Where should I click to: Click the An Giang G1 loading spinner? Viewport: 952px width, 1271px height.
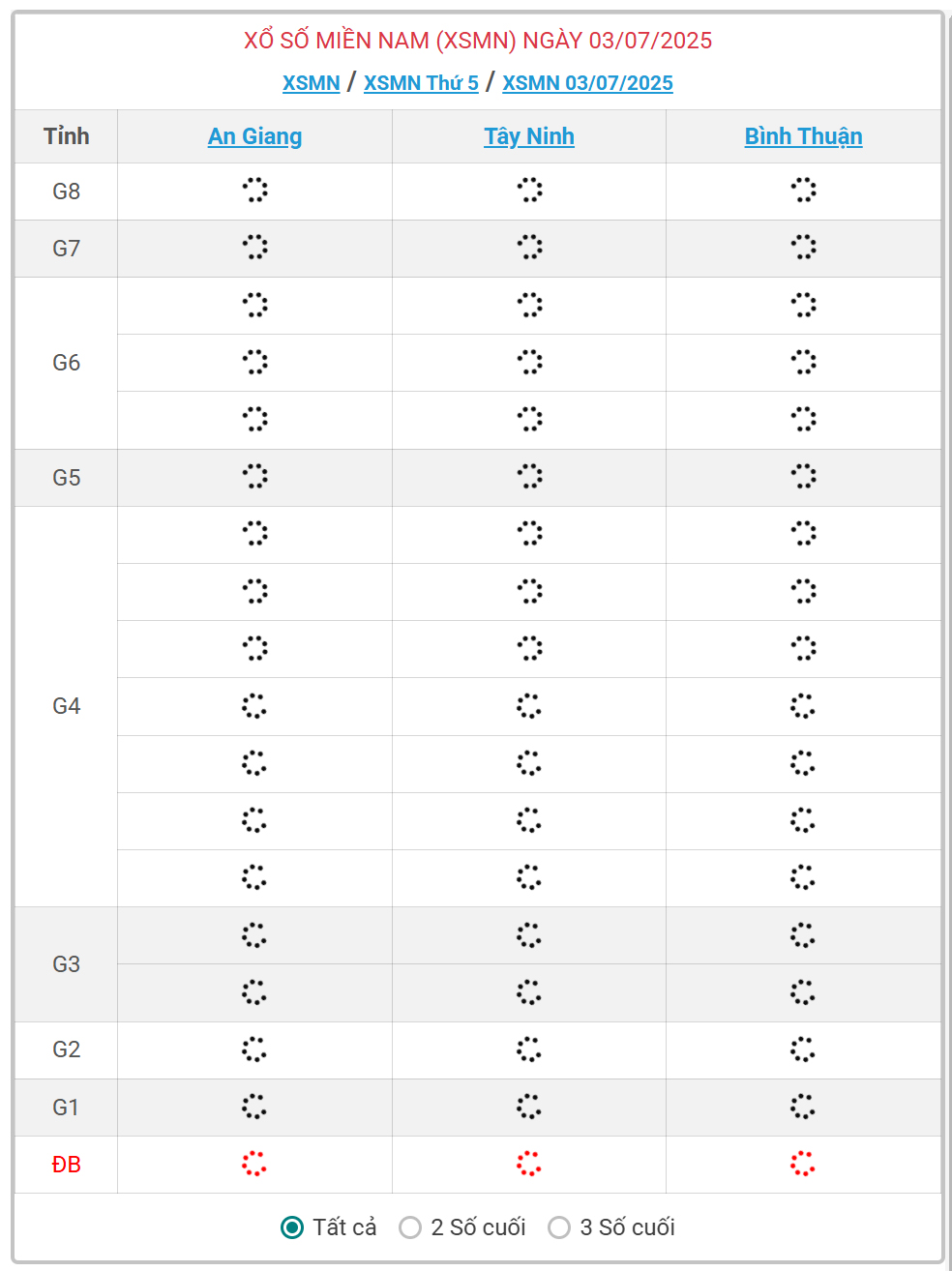click(x=254, y=1107)
